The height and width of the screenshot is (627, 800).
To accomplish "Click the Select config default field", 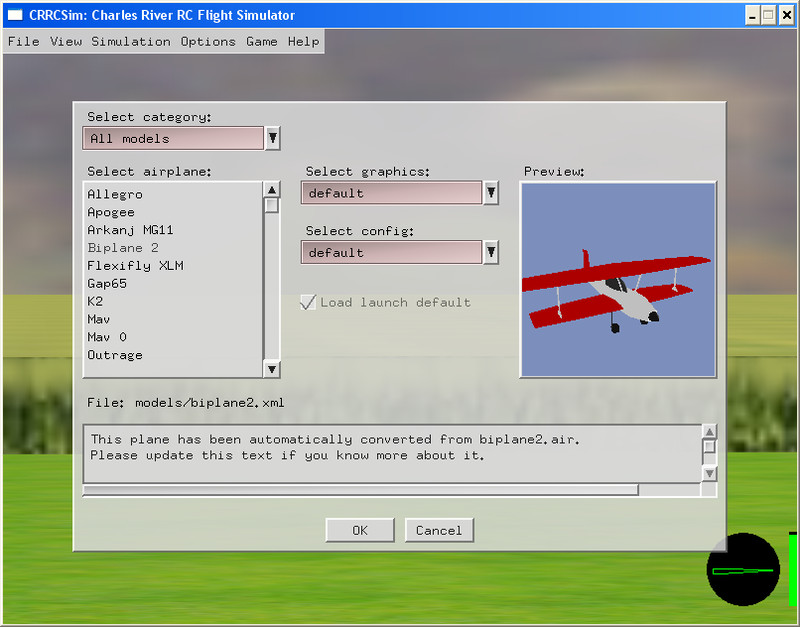I will pos(391,252).
